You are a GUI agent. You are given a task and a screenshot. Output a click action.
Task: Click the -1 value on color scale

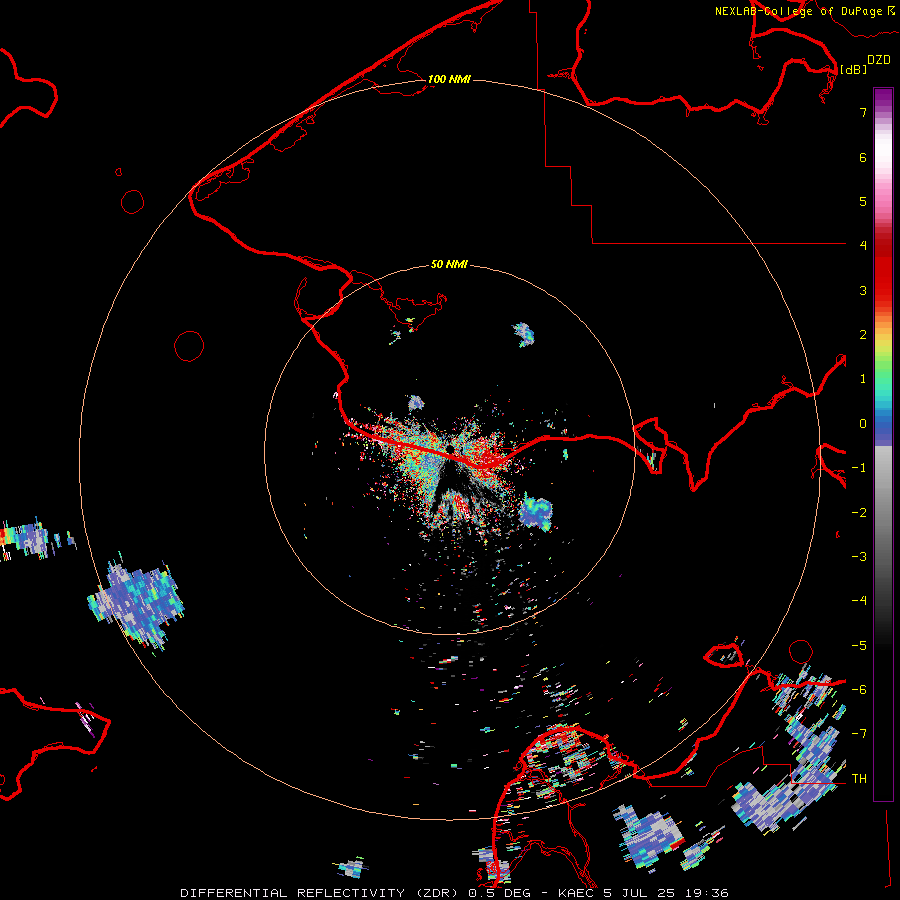(859, 468)
